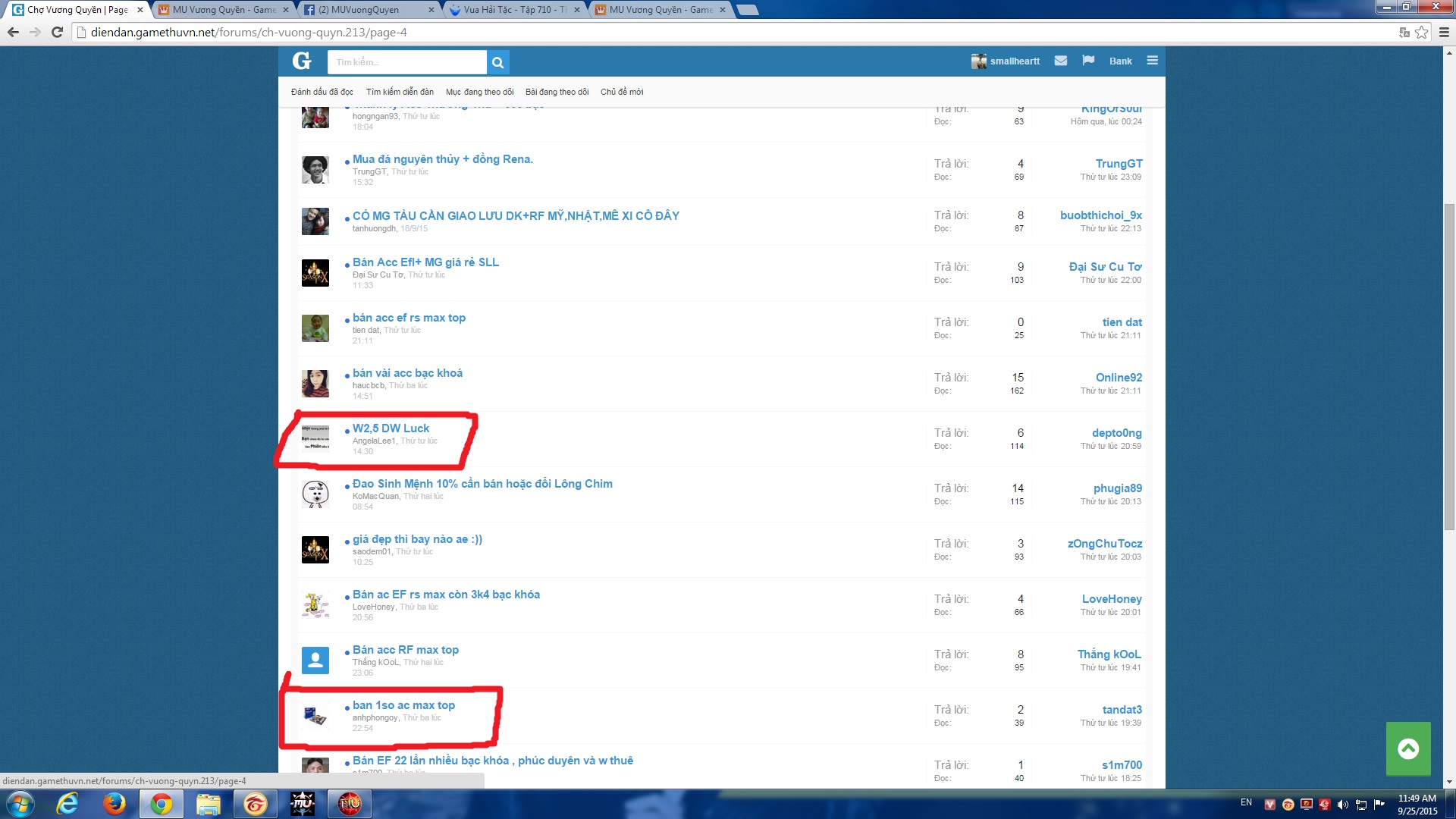Click in the Tìm kiếm search field
This screenshot has width=1456, height=819.
pos(406,62)
